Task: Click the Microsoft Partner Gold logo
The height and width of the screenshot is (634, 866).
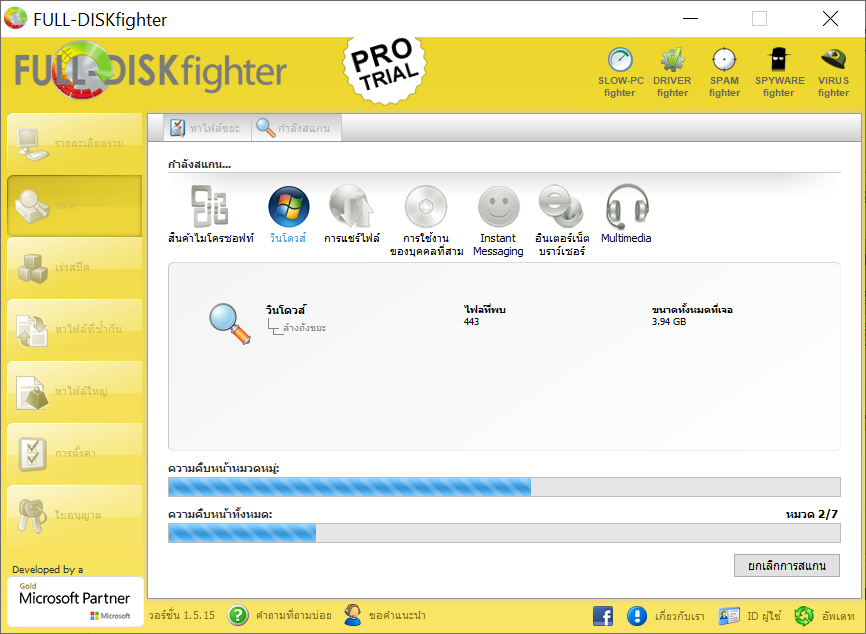Action: point(75,601)
